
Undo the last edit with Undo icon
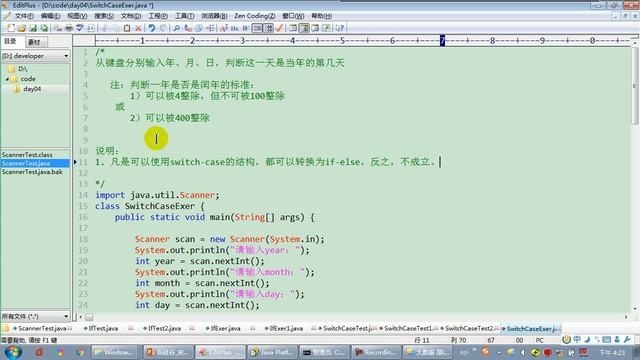152,28
